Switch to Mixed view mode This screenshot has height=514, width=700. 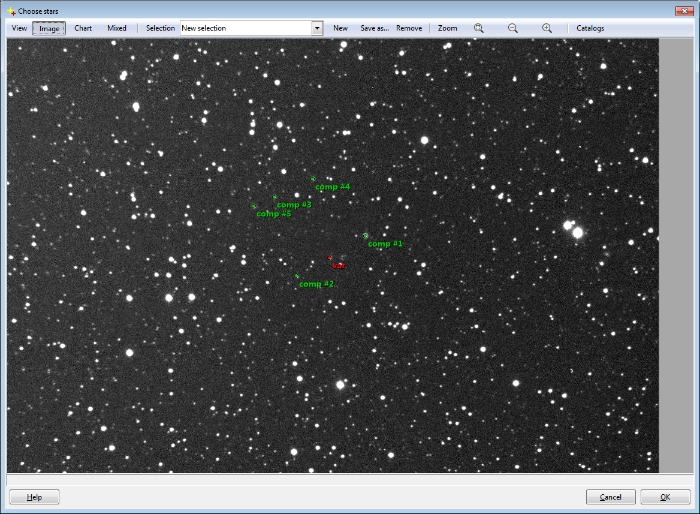(x=117, y=28)
